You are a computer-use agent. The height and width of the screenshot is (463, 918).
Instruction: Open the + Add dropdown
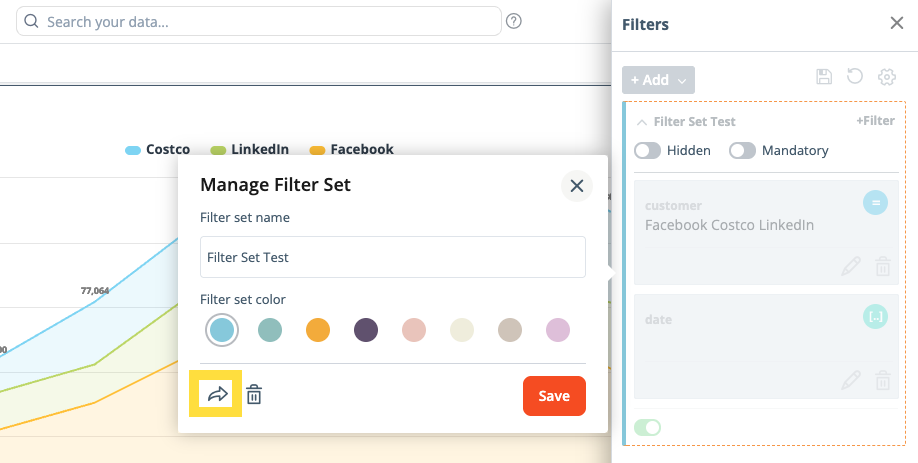point(658,80)
